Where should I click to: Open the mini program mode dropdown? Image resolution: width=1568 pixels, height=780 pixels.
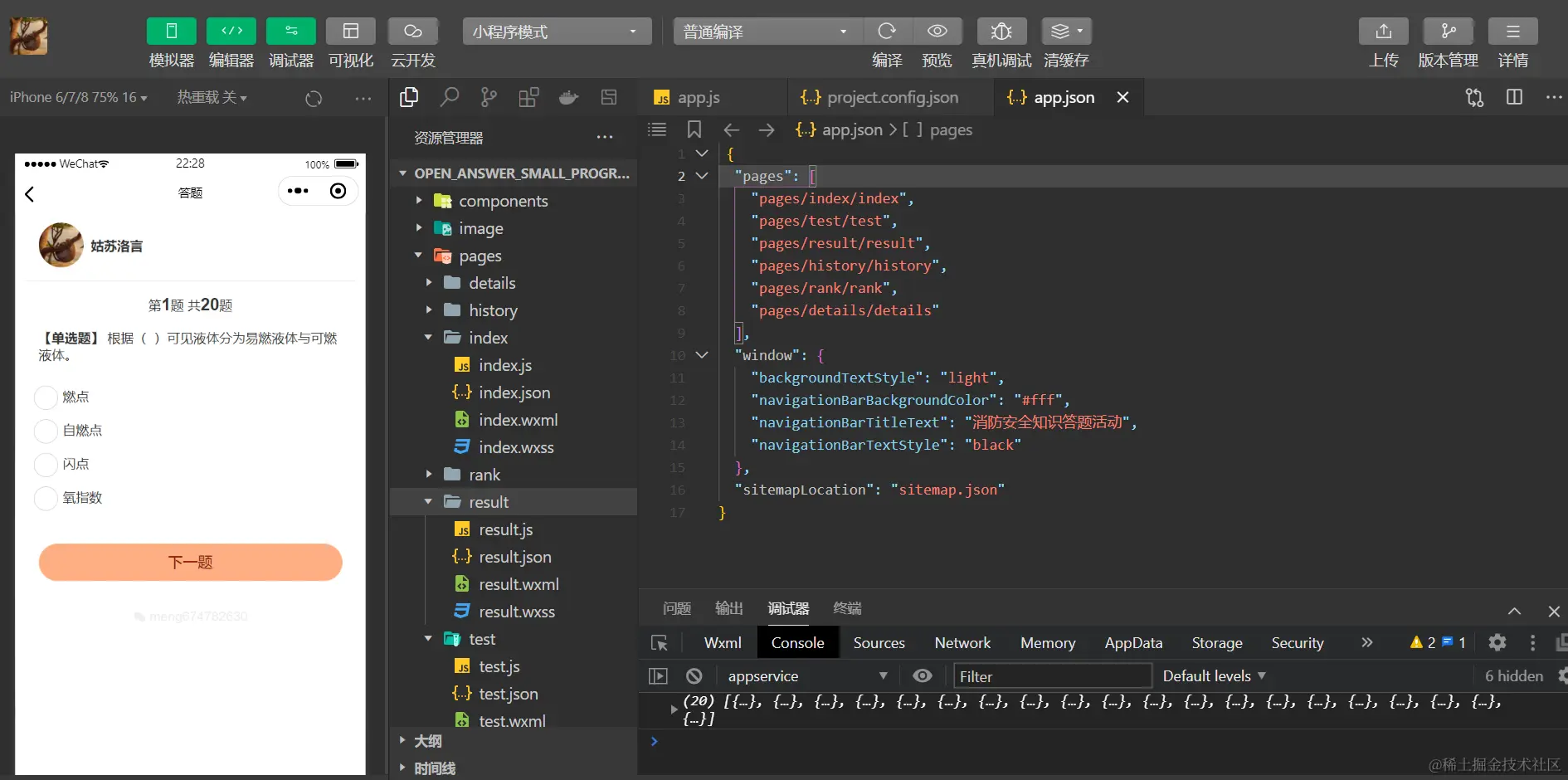(557, 32)
